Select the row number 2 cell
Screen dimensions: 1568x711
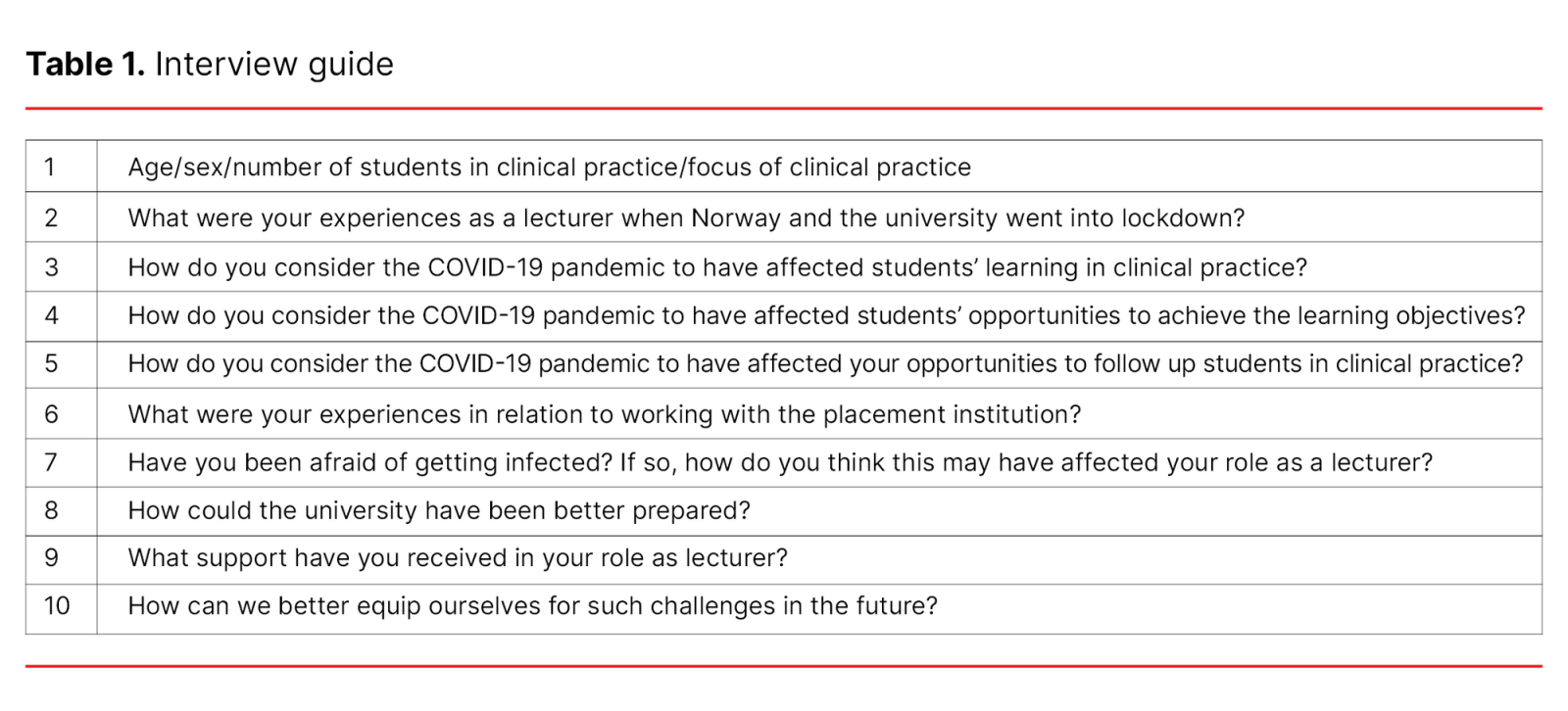[x=51, y=218]
